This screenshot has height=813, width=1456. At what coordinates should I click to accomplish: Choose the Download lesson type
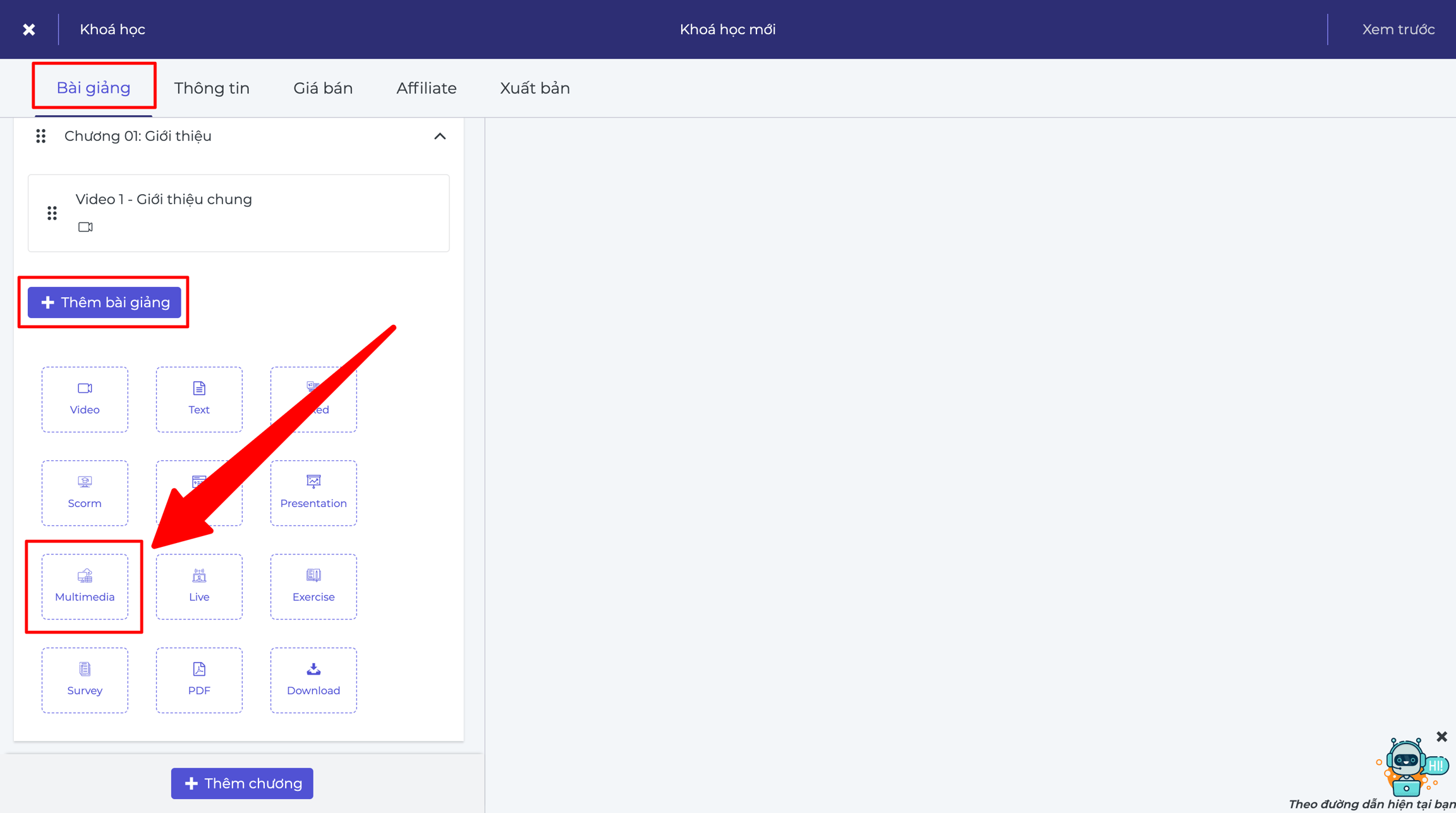313,680
